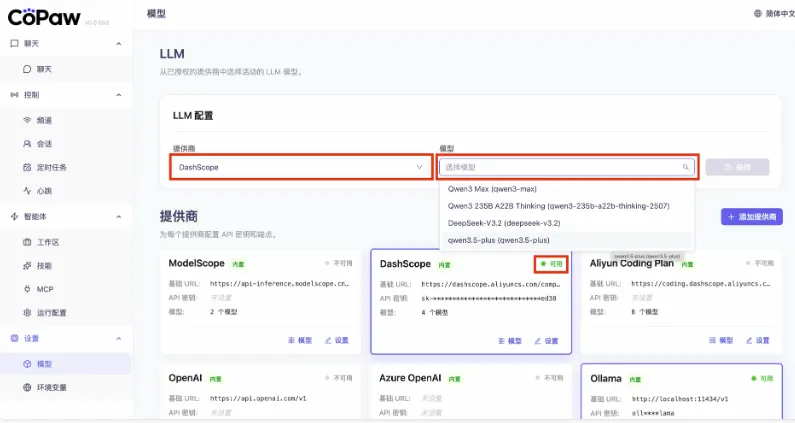The width and height of the screenshot is (795, 423).
Task: Click the wifi icon beside 频道
Action: click(27, 120)
